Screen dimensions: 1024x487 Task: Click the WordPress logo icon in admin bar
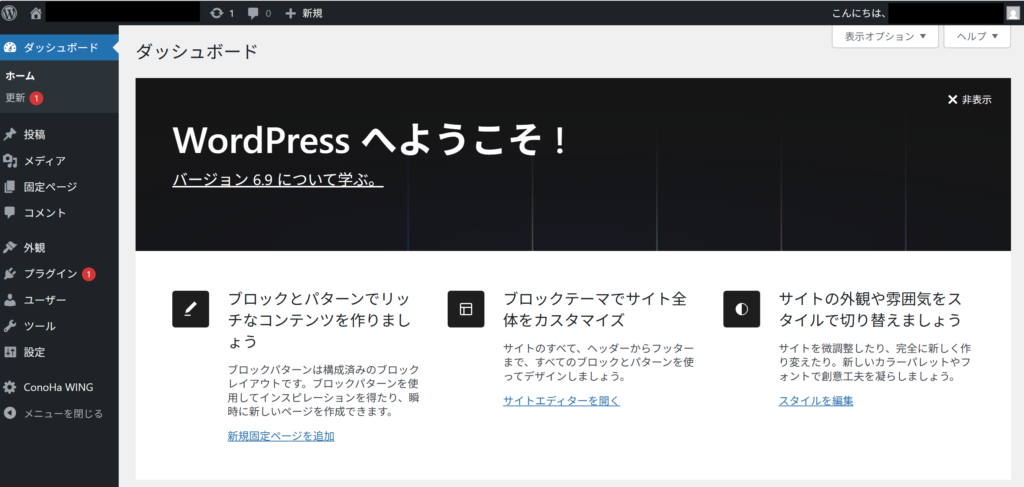click(10, 13)
